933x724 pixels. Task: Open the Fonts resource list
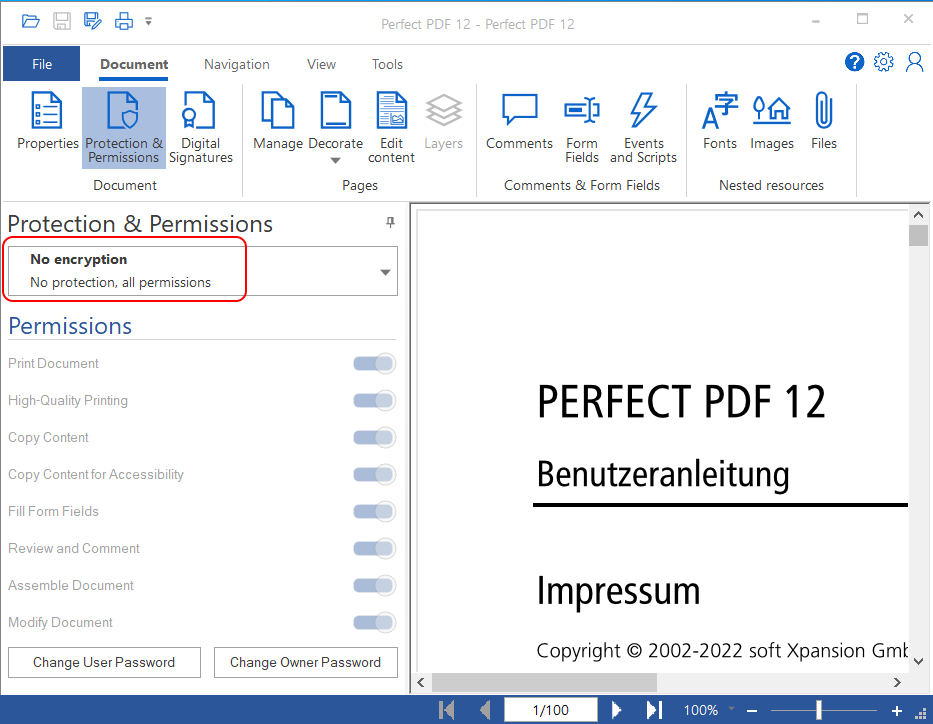click(x=719, y=122)
